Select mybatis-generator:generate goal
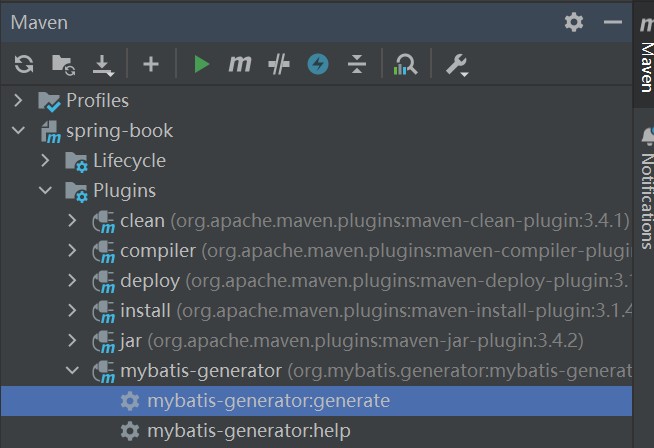This screenshot has height=448, width=654. coord(316,401)
